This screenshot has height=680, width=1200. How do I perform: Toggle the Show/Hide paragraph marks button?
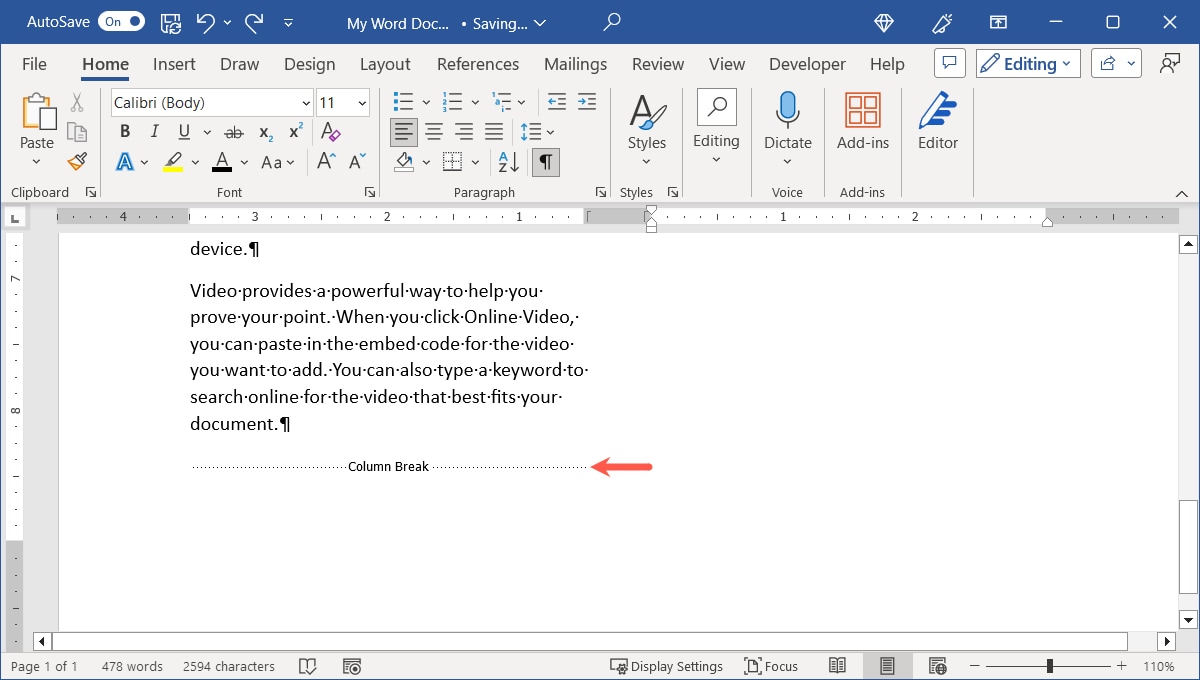[x=545, y=161]
